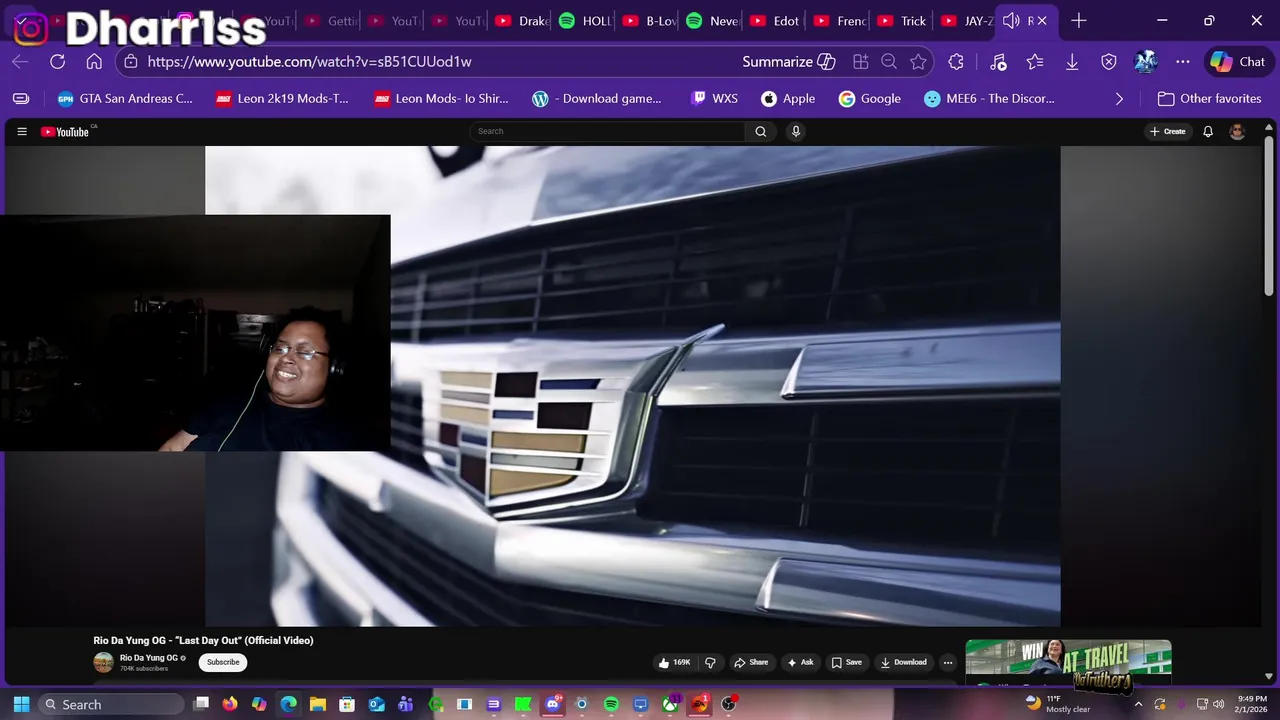Open more actions three-dot menu

948,662
